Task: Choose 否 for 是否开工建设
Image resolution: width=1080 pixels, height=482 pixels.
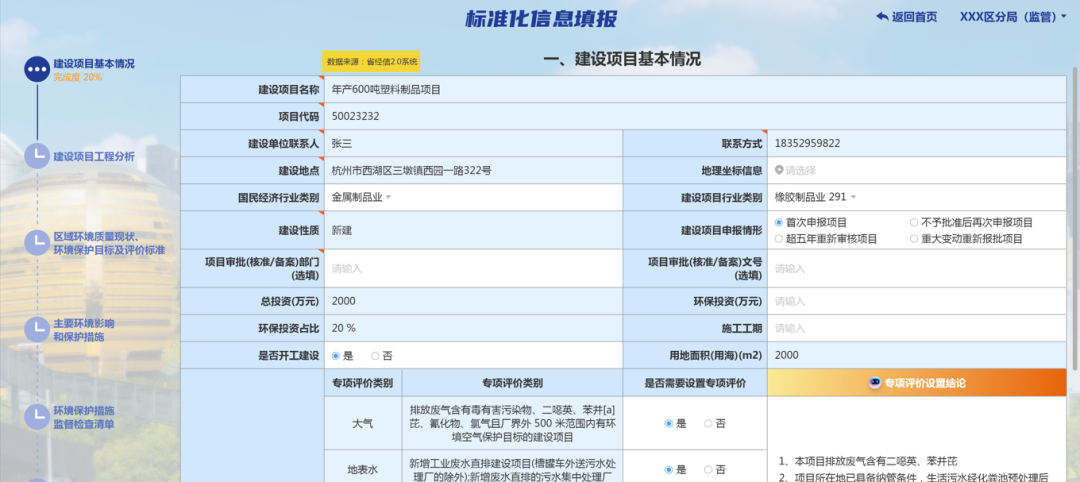Action: 375,356
